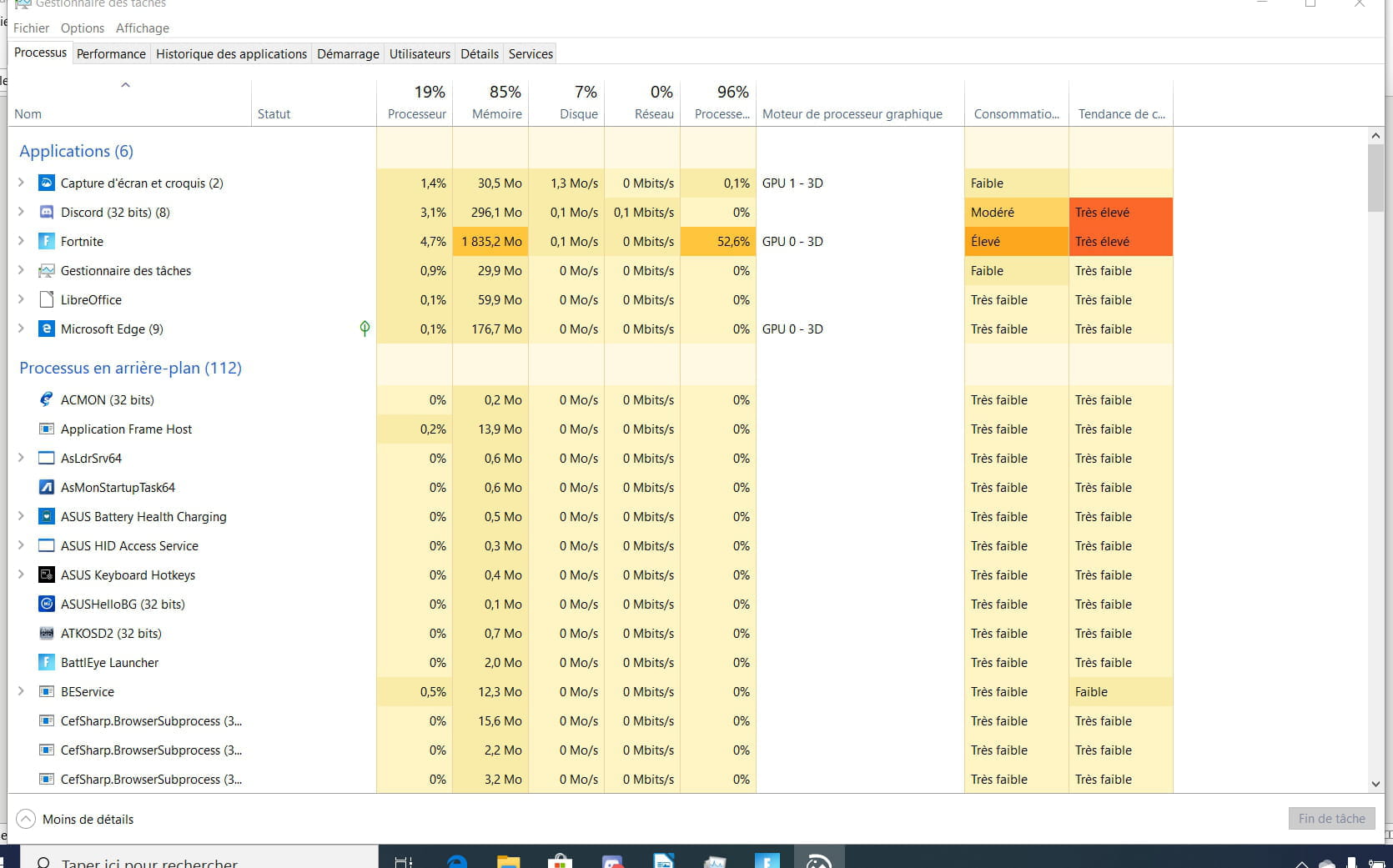This screenshot has height=868, width=1393.
Task: Click the ASUS Battery Health Charging icon
Action: point(47,516)
